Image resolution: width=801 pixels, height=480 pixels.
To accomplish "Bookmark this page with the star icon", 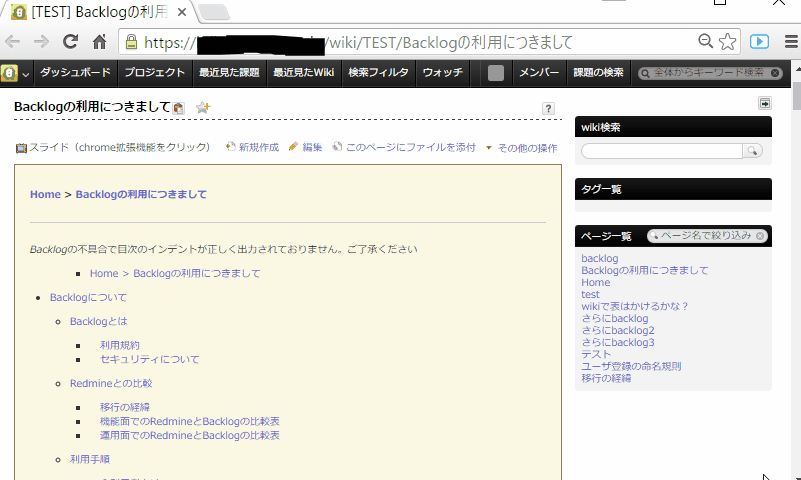I will 727,42.
